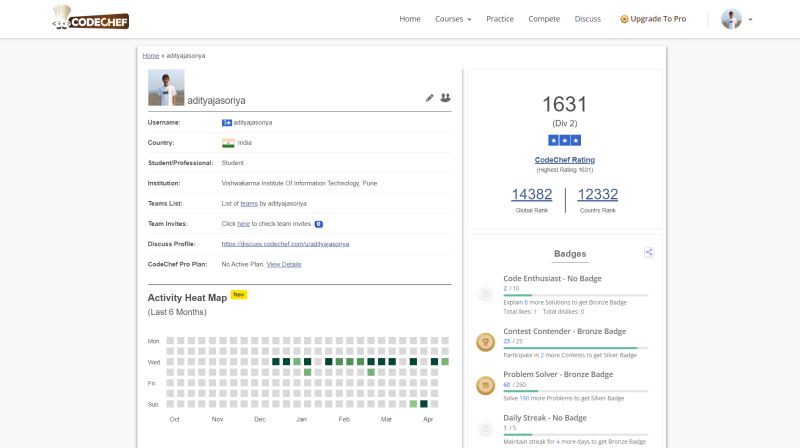Viewport: 800px width, 448px height.
Task: Click the Upgrade To Pro button
Action: pos(653,19)
